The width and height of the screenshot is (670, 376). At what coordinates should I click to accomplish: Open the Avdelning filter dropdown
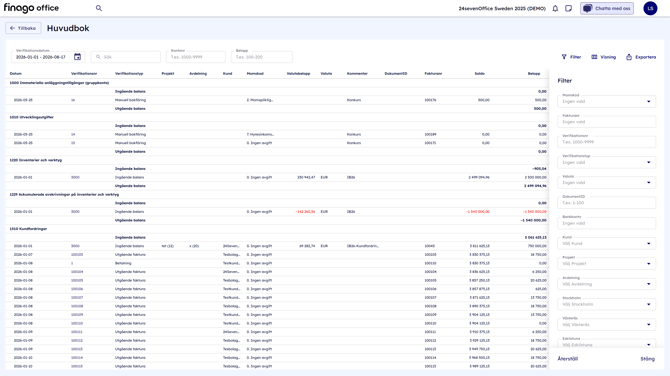click(x=606, y=284)
